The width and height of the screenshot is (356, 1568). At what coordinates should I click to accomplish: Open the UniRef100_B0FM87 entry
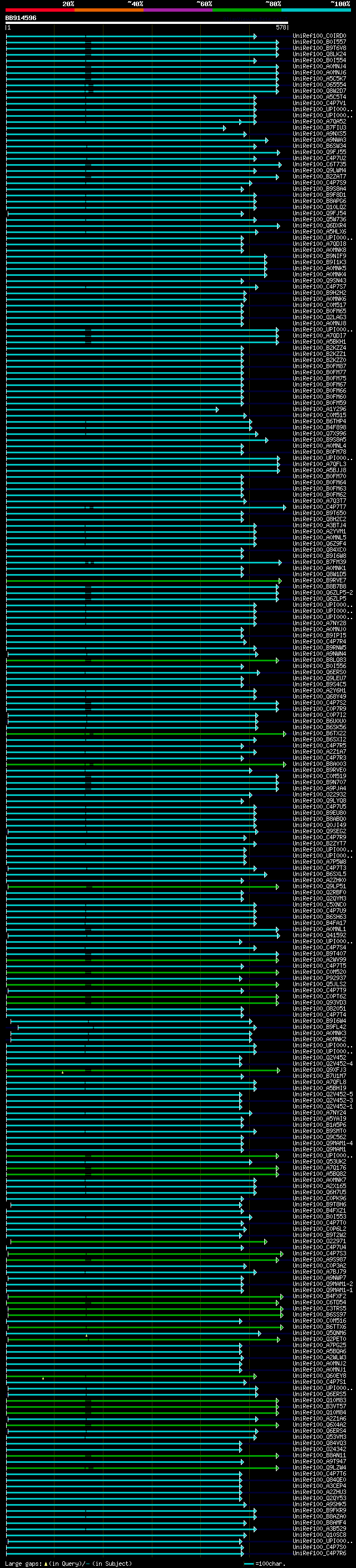(x=319, y=366)
